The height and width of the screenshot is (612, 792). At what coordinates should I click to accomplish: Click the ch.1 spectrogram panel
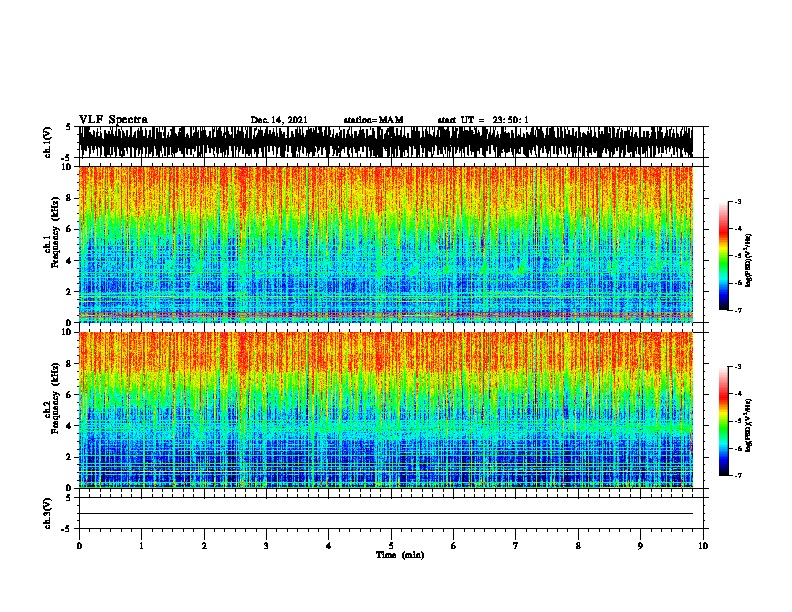(x=386, y=244)
